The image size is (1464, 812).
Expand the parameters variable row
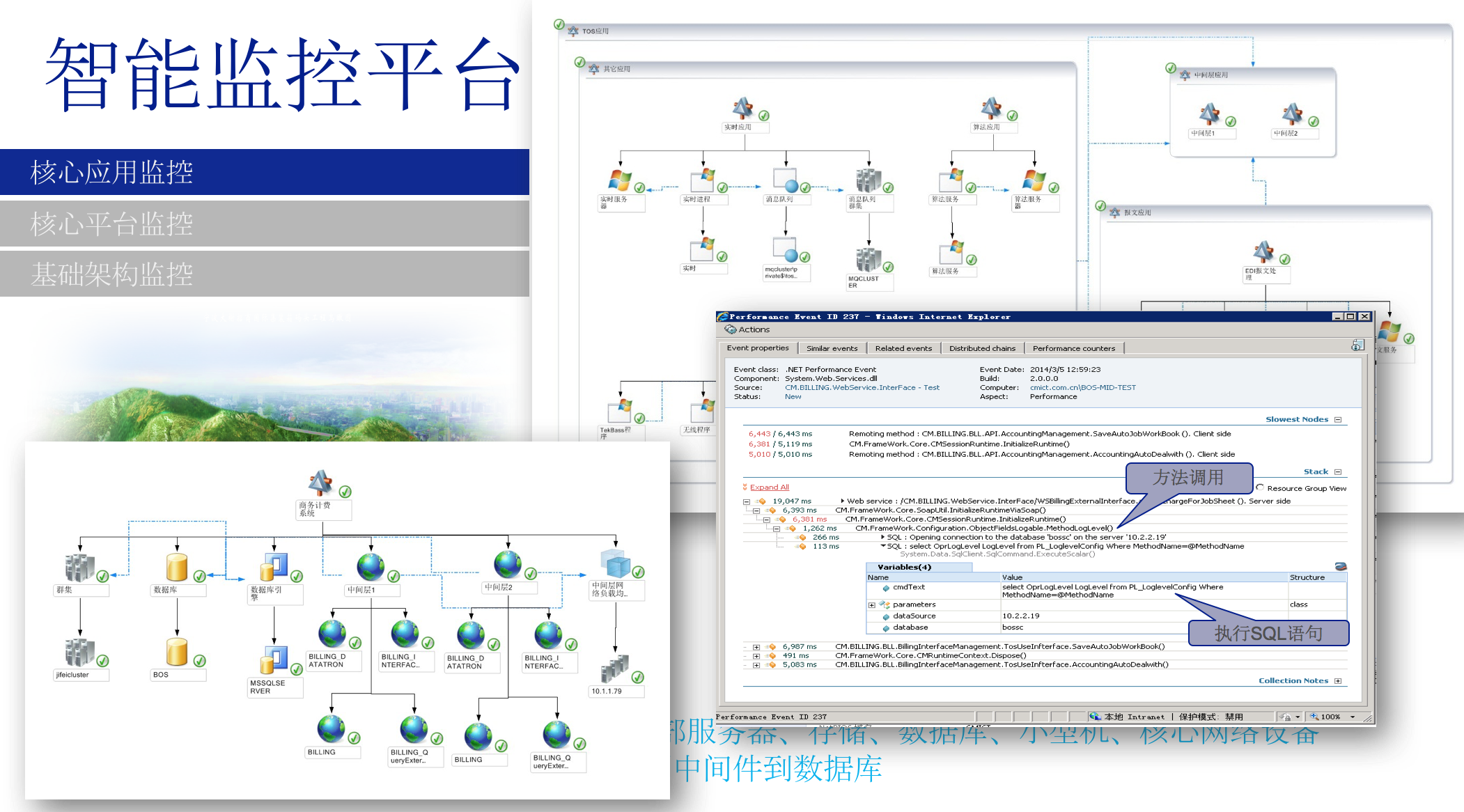(x=871, y=605)
